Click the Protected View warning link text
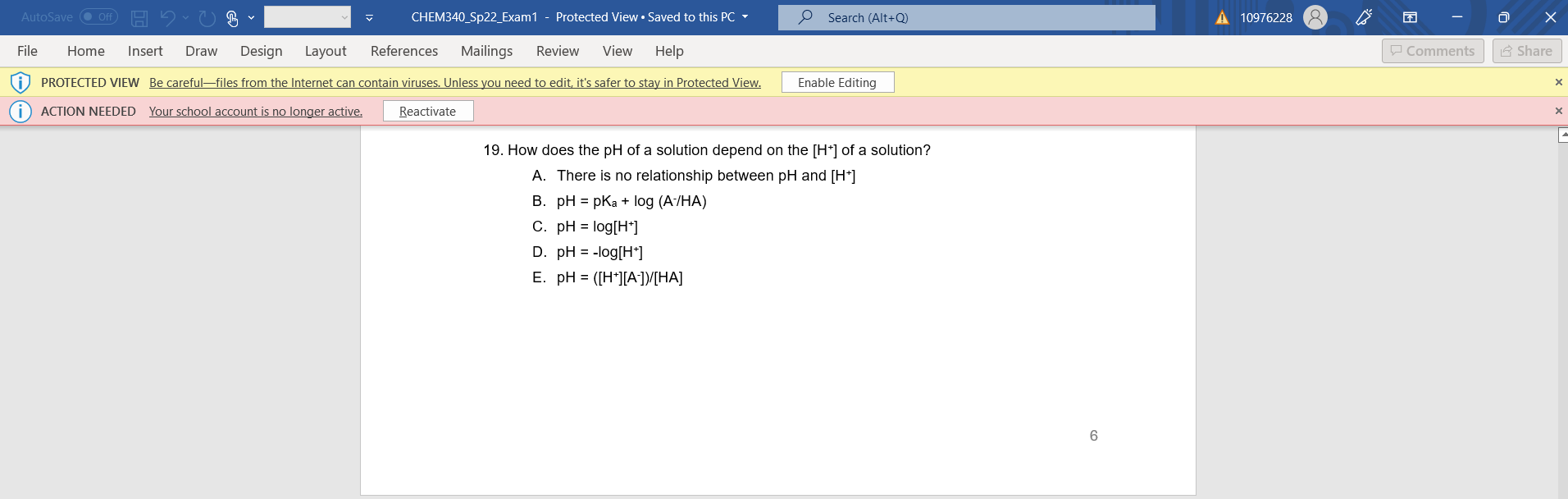Viewport: 1568px width, 499px height. [455, 83]
